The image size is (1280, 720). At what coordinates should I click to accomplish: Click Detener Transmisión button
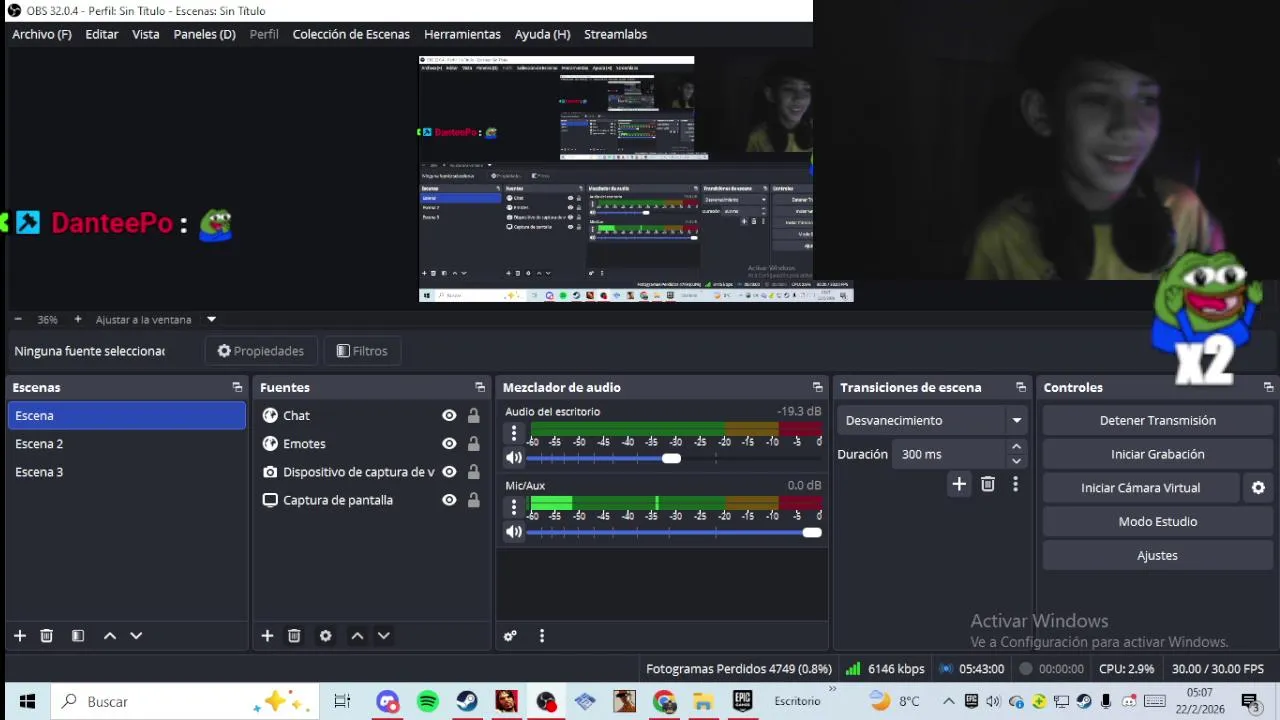[1158, 421]
